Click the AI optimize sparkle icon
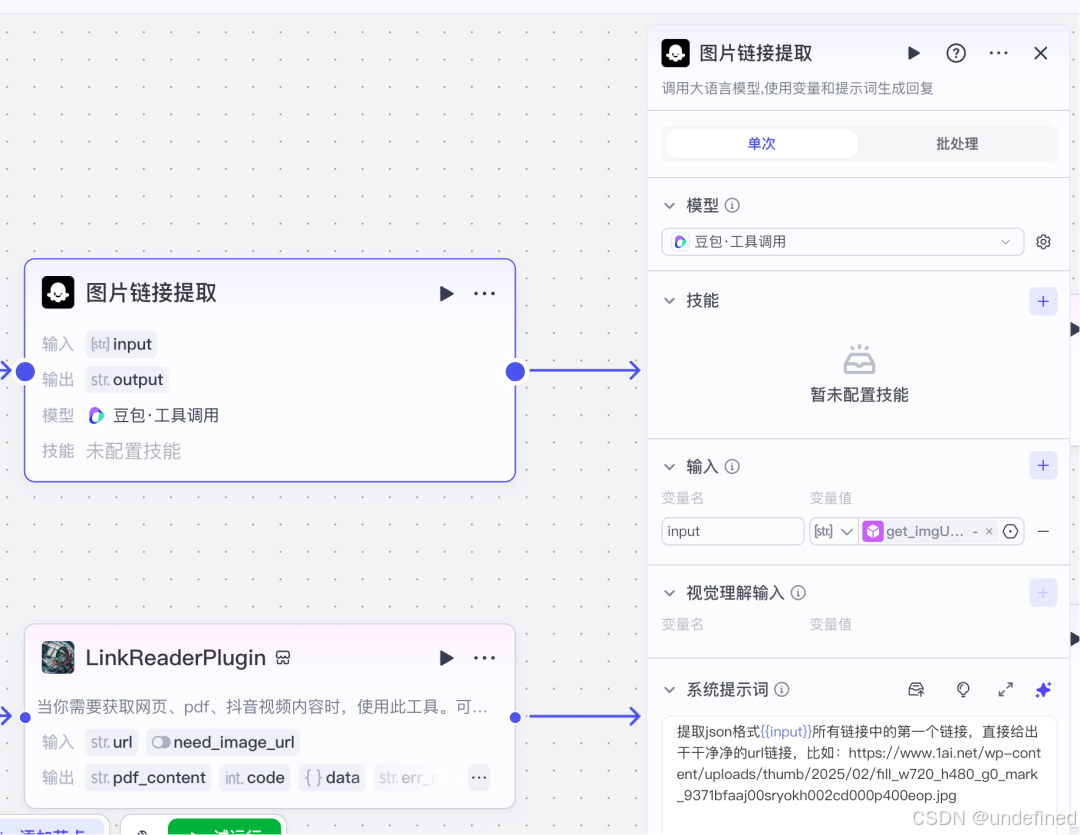Screen dimensions: 1080x835 pos(1043,690)
